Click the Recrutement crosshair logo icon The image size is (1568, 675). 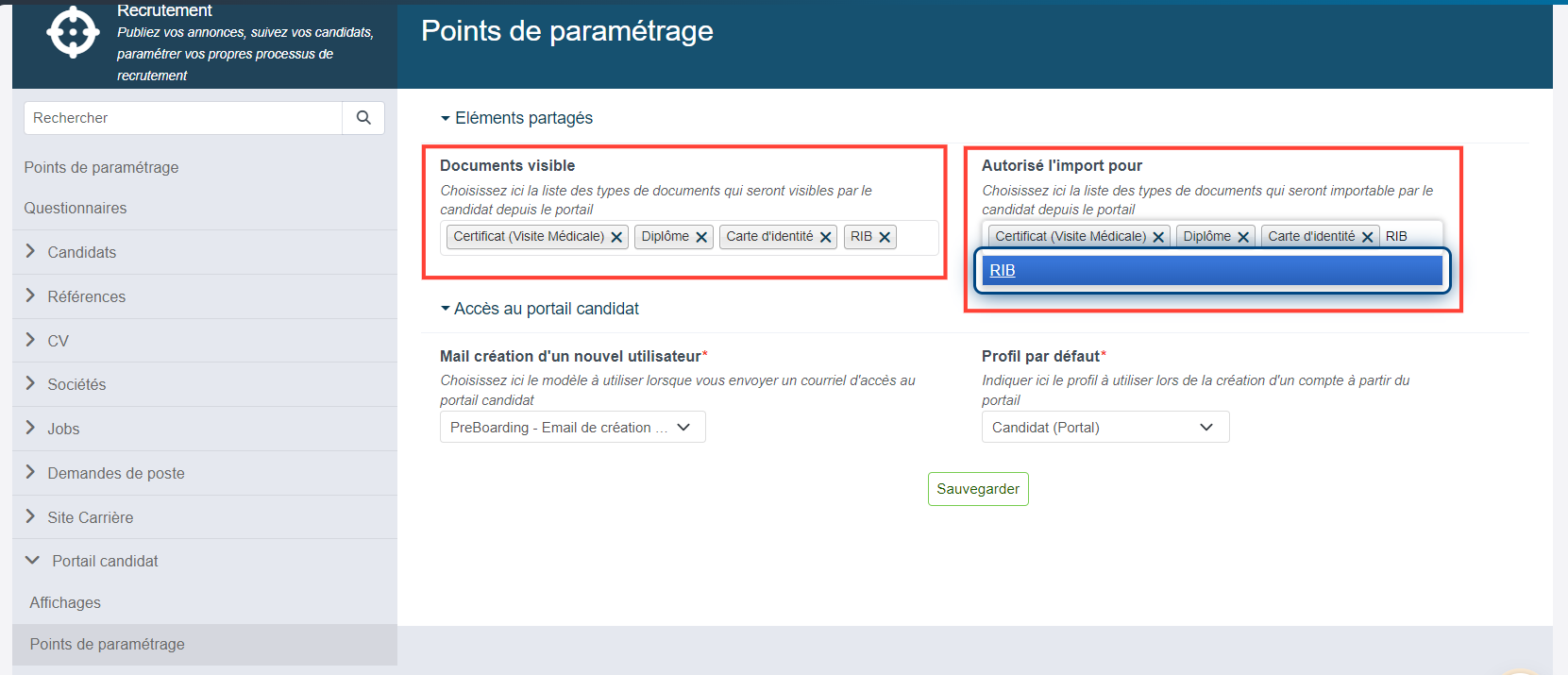point(73,32)
